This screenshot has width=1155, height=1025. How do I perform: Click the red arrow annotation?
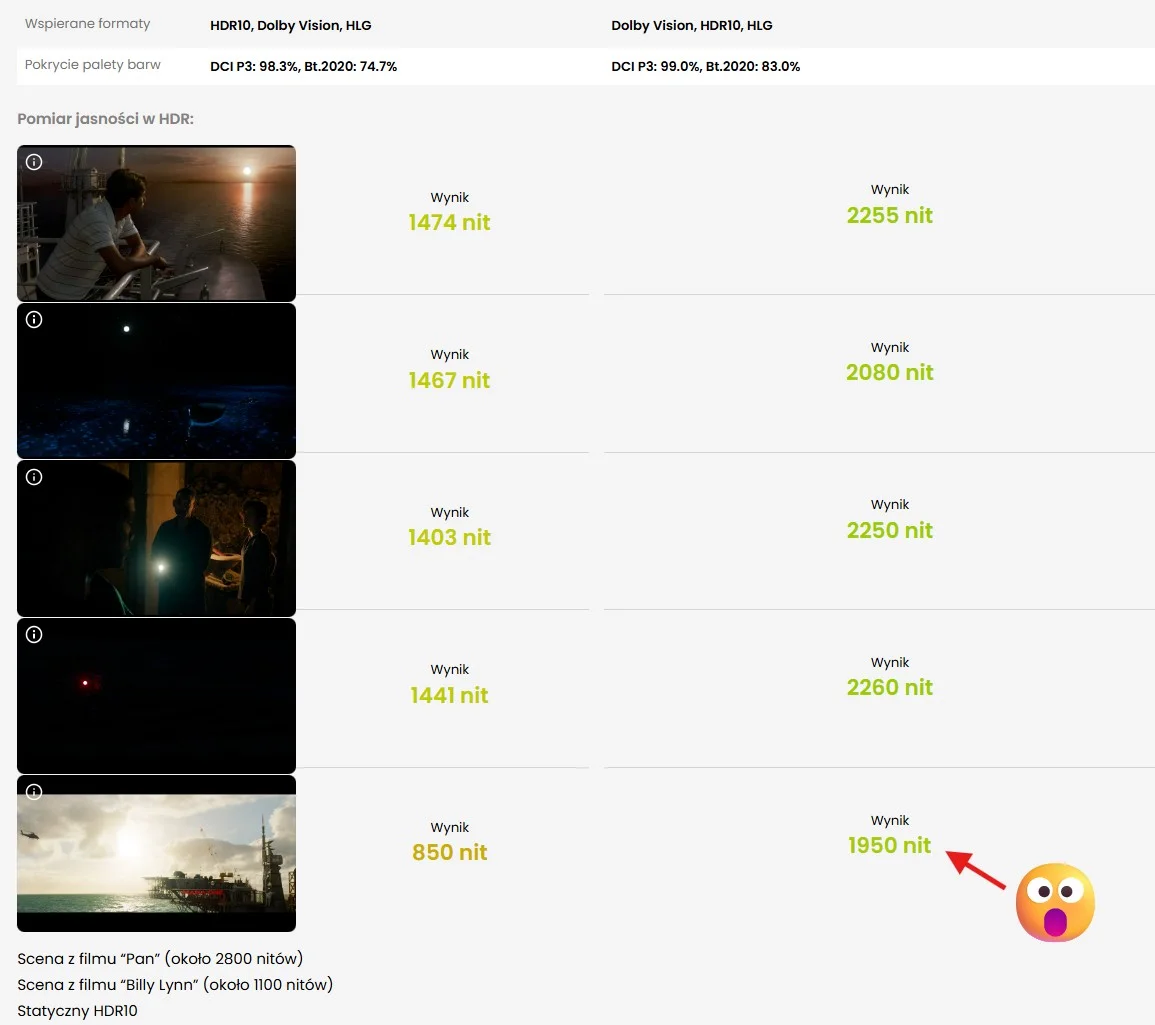coord(975,870)
